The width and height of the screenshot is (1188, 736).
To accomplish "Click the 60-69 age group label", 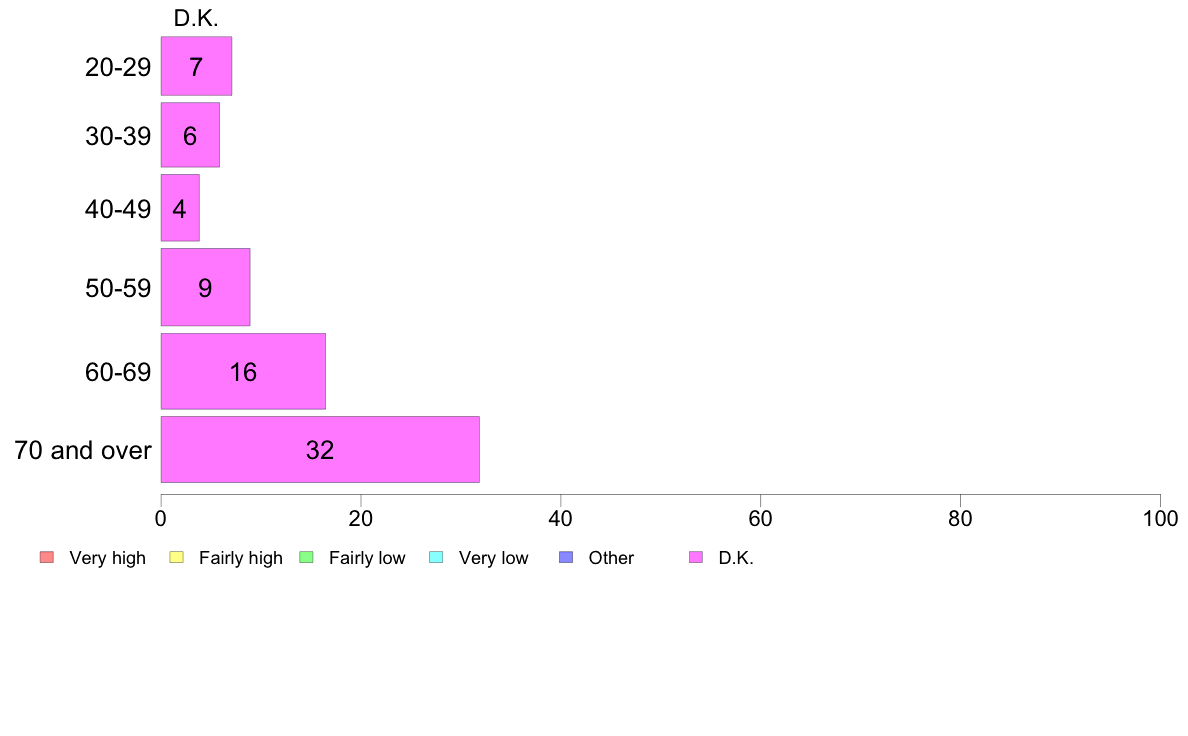I will pos(118,372).
